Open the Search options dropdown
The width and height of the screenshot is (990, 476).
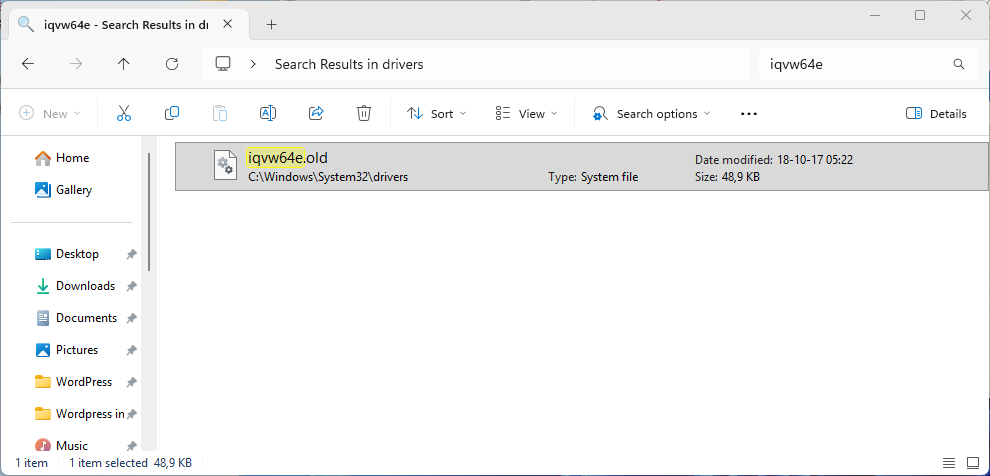click(652, 114)
